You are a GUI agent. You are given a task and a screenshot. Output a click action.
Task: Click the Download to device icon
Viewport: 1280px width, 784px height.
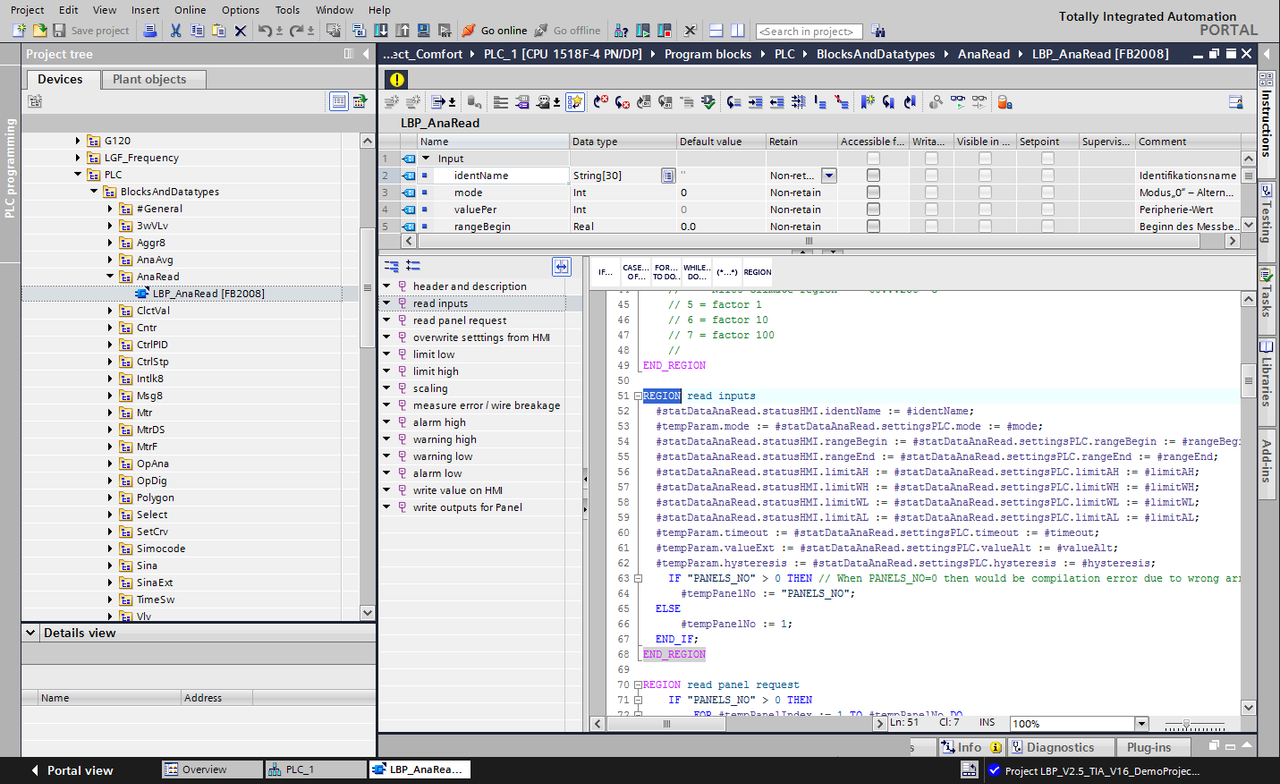[x=383, y=31]
